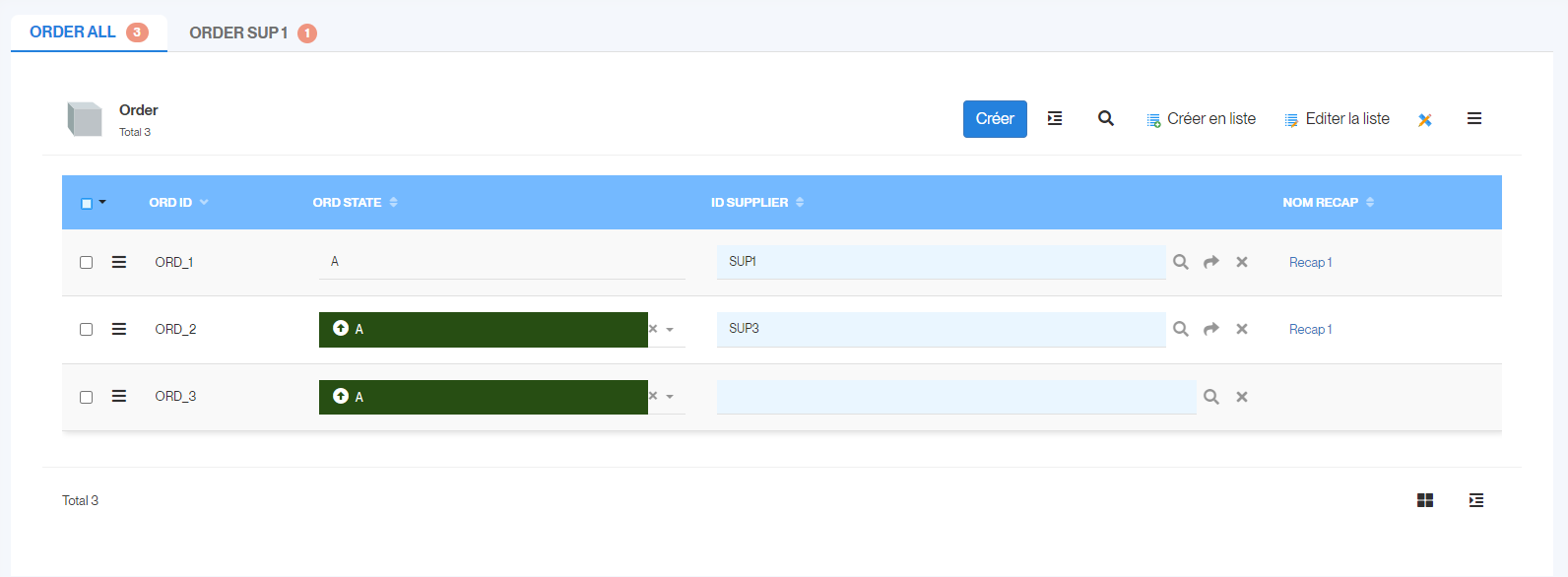
Task: Expand the ORD_2 state dropdown arrow
Action: coord(670,330)
